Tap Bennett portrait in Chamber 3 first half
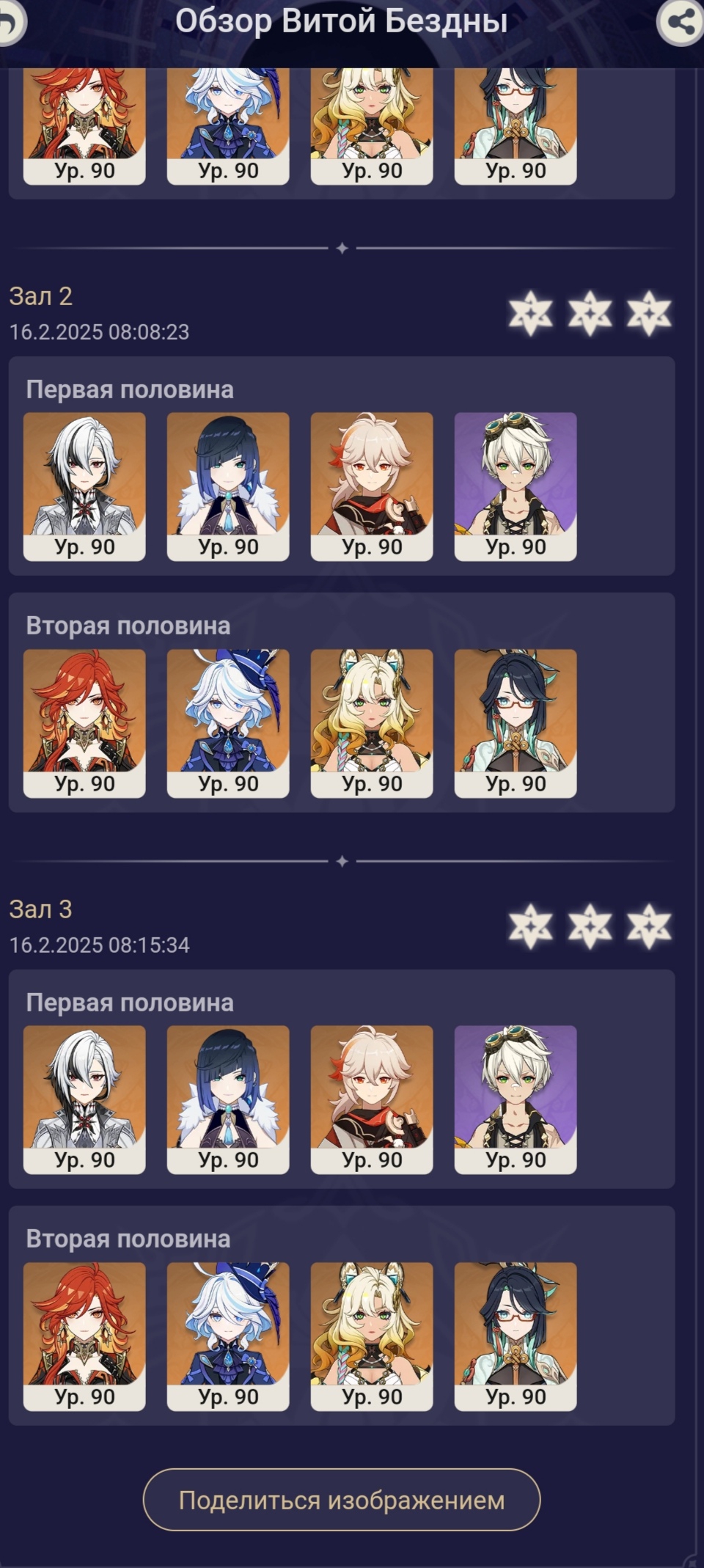This screenshot has width=704, height=1568. [x=516, y=1100]
